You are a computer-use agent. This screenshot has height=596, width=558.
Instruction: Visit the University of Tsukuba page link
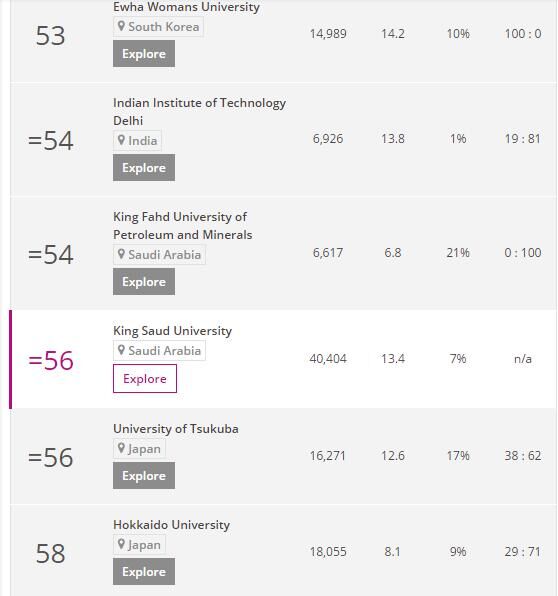pyautogui.click(x=176, y=429)
